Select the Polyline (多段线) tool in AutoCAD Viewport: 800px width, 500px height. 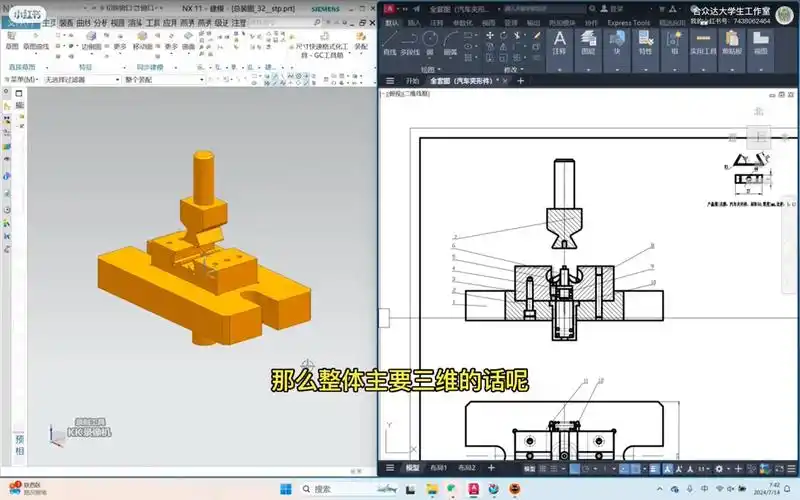click(410, 43)
